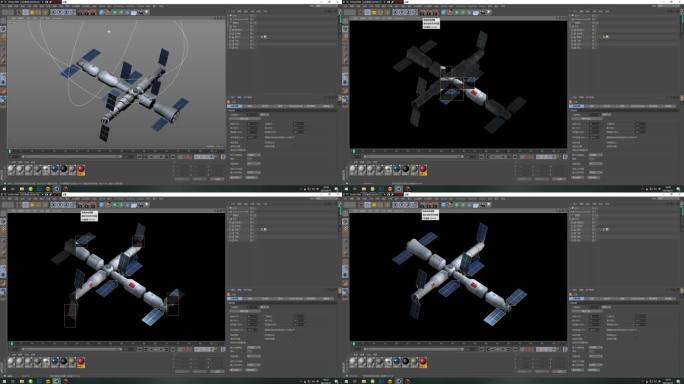Select highlighted blue tab in top-left attributes panel
Viewport: 684px width, 384px height.
235,106
